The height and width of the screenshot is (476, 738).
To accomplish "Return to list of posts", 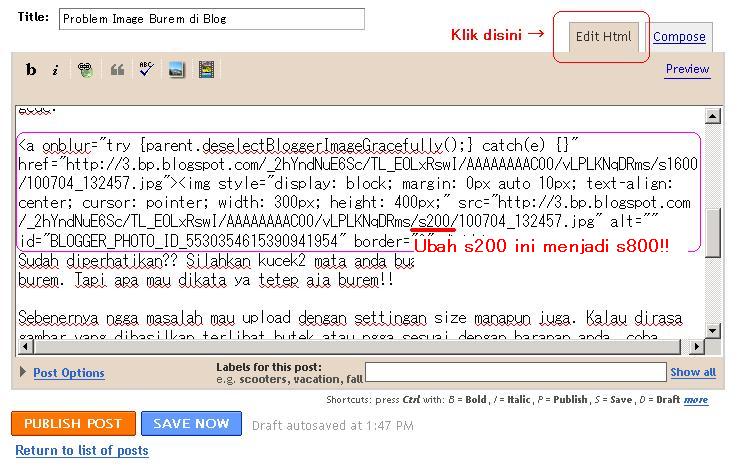I will pyautogui.click(x=82, y=450).
